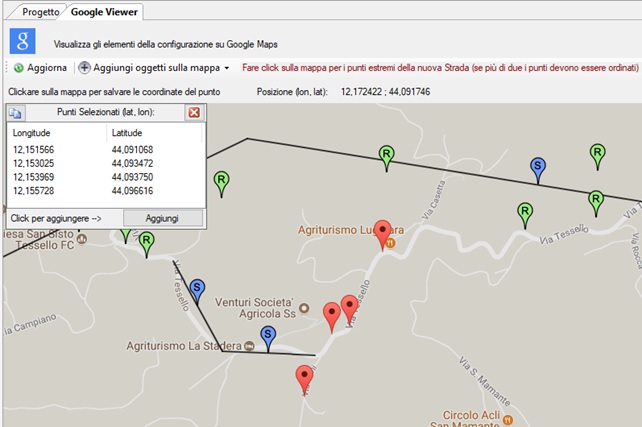
Task: Copy selected points using the copy icon
Action: [16, 113]
